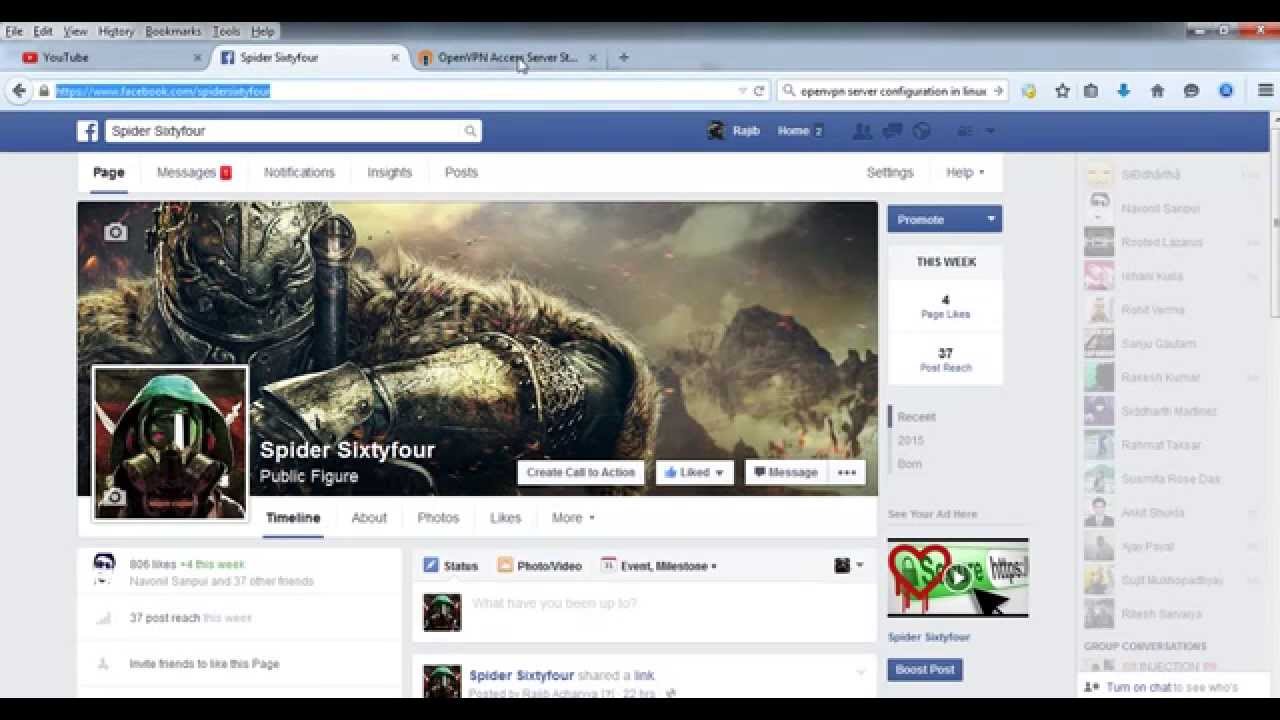Open the Firefox Bookmarks menu

click(173, 32)
